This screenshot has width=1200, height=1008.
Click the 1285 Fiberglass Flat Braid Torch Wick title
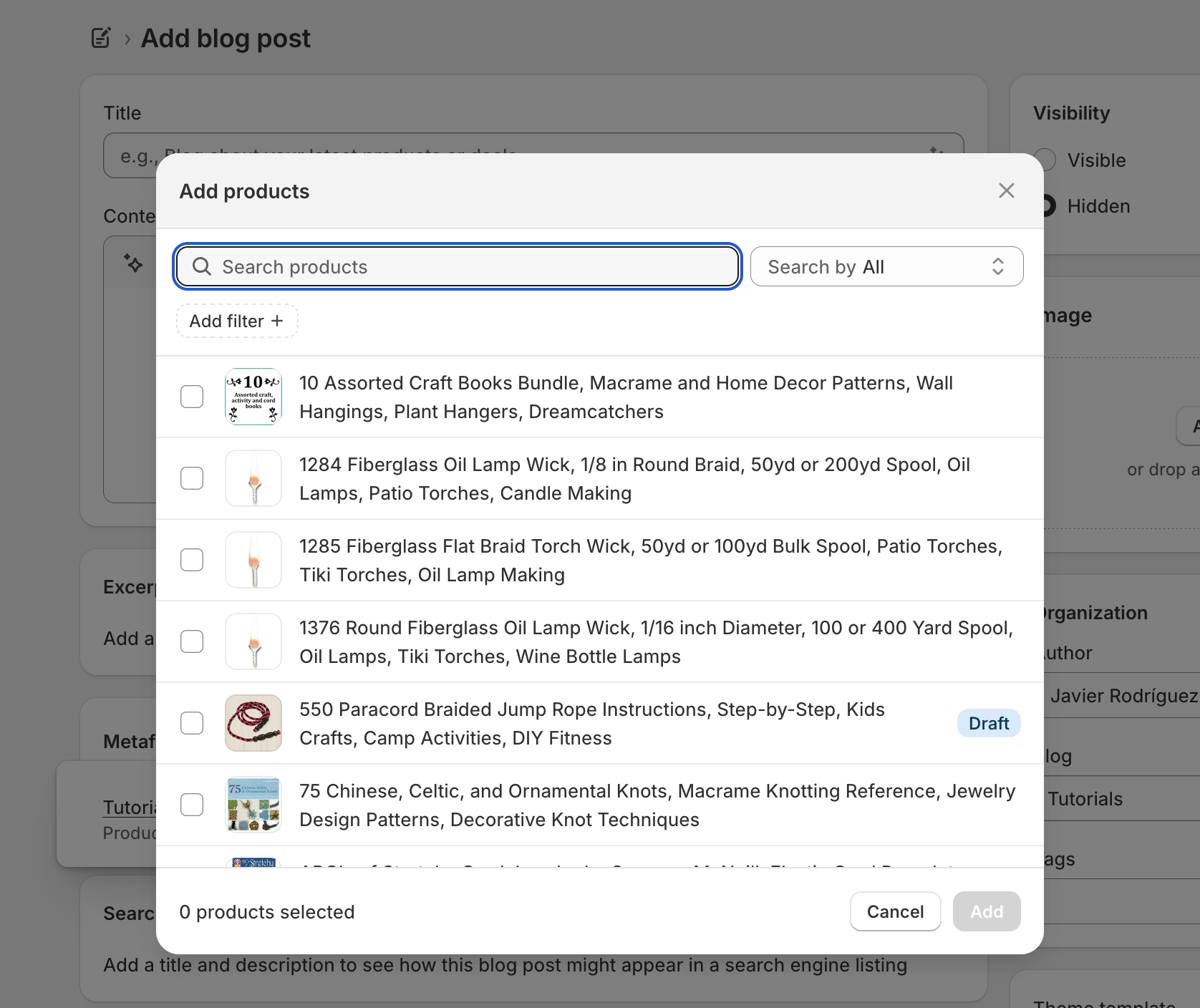pos(651,560)
